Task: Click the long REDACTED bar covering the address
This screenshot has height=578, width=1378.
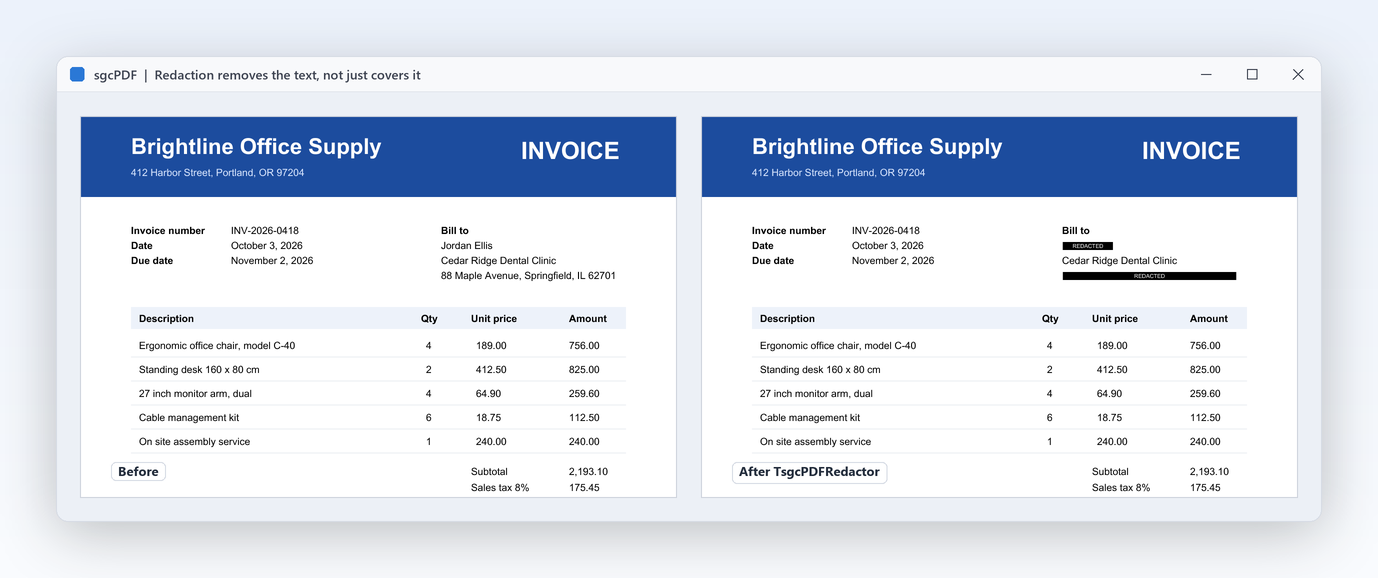Action: coord(1149,276)
